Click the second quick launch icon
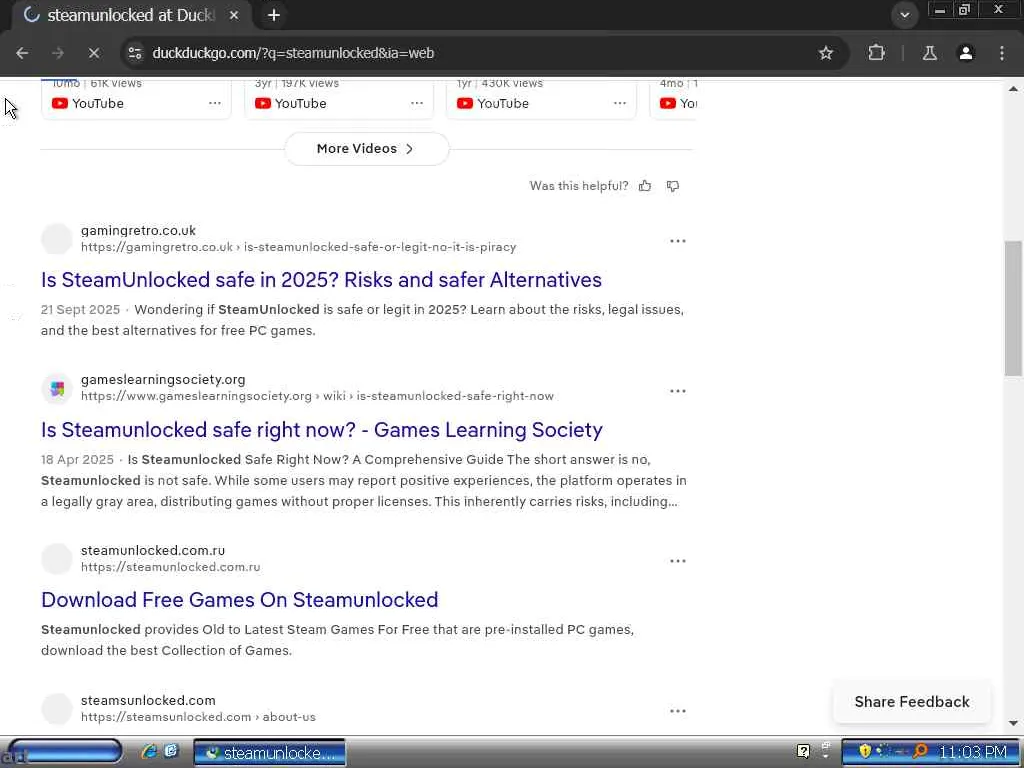 point(171,750)
